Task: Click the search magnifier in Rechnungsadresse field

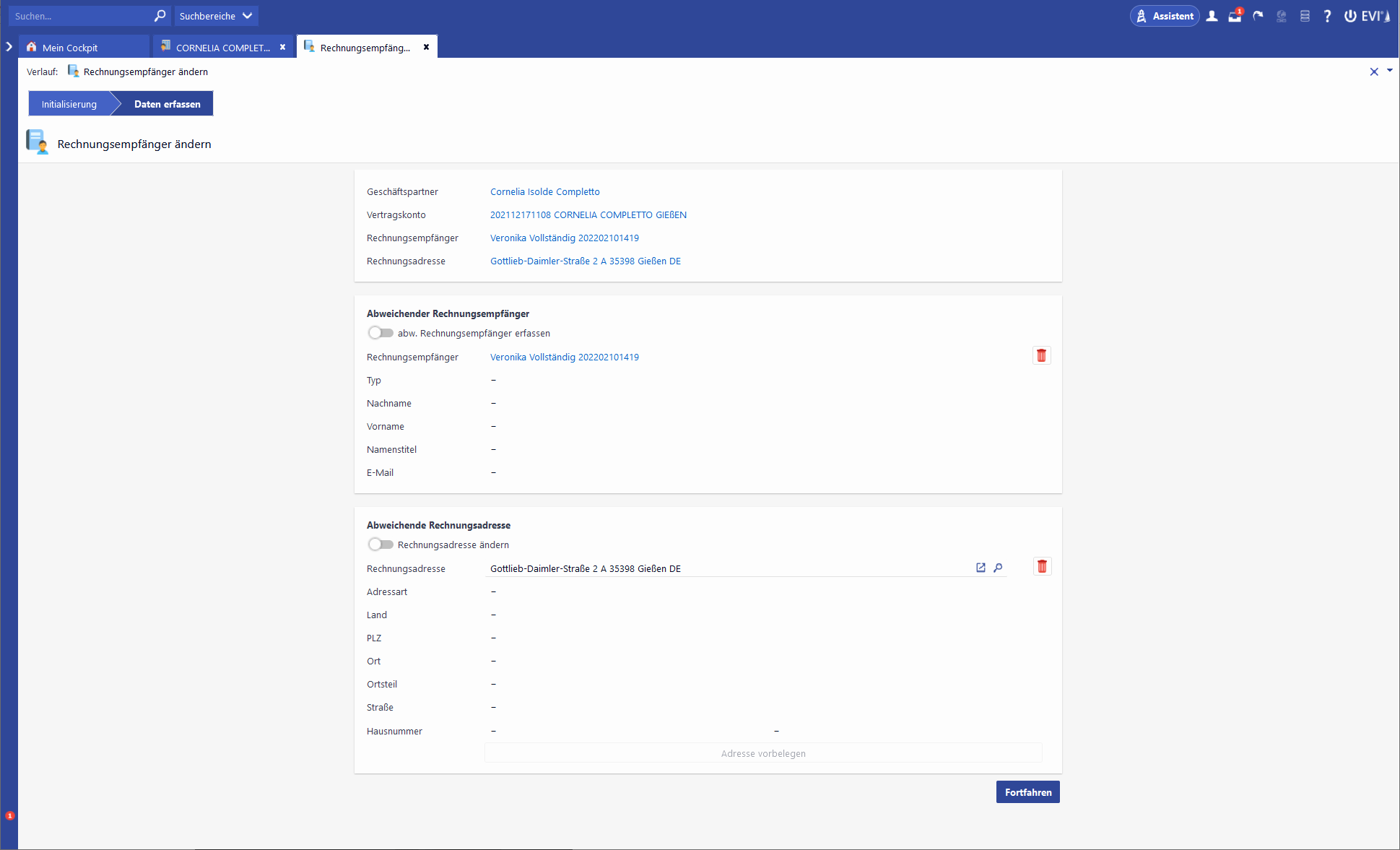Action: click(x=998, y=568)
